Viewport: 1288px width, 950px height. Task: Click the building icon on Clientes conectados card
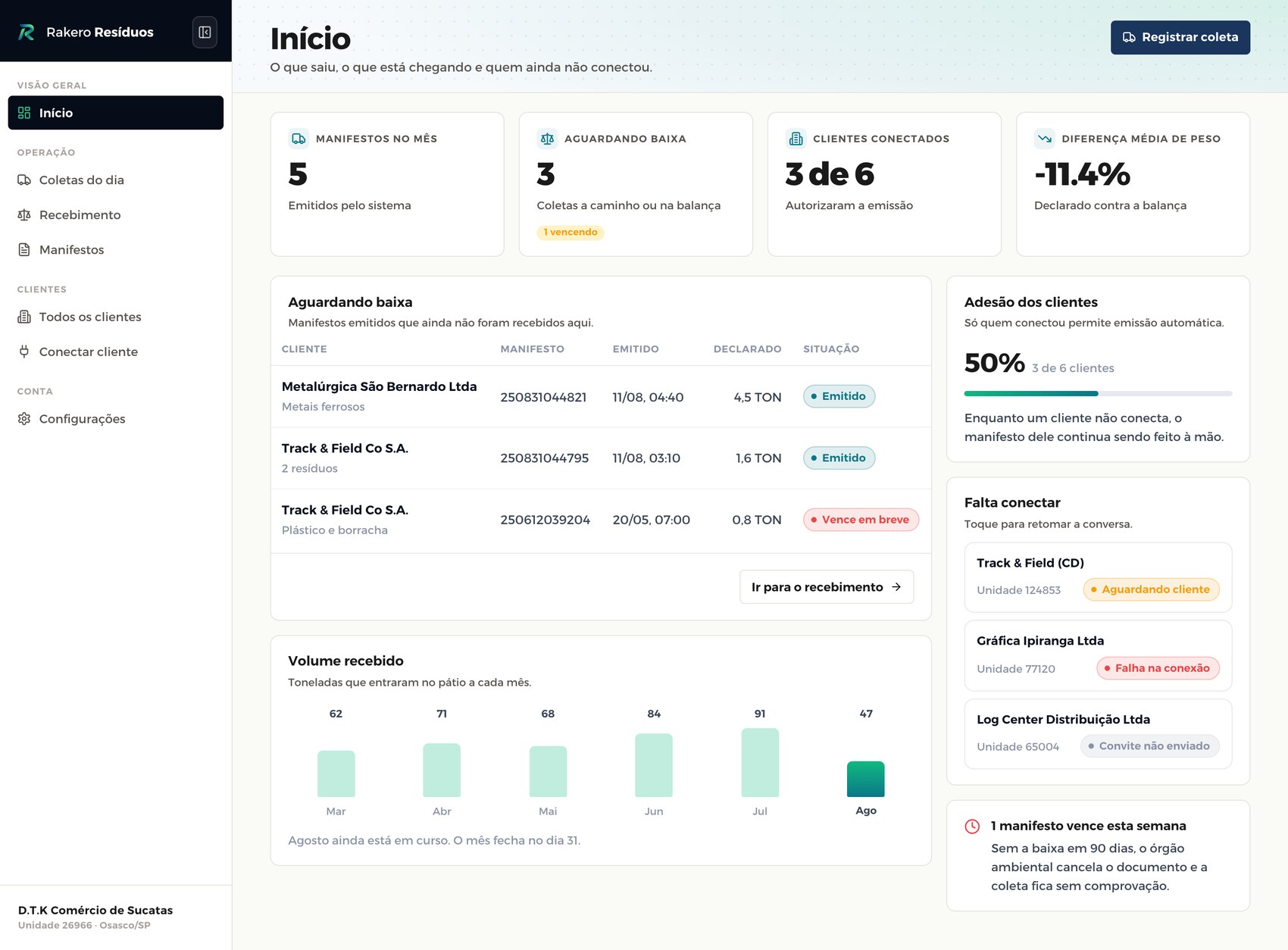click(796, 139)
